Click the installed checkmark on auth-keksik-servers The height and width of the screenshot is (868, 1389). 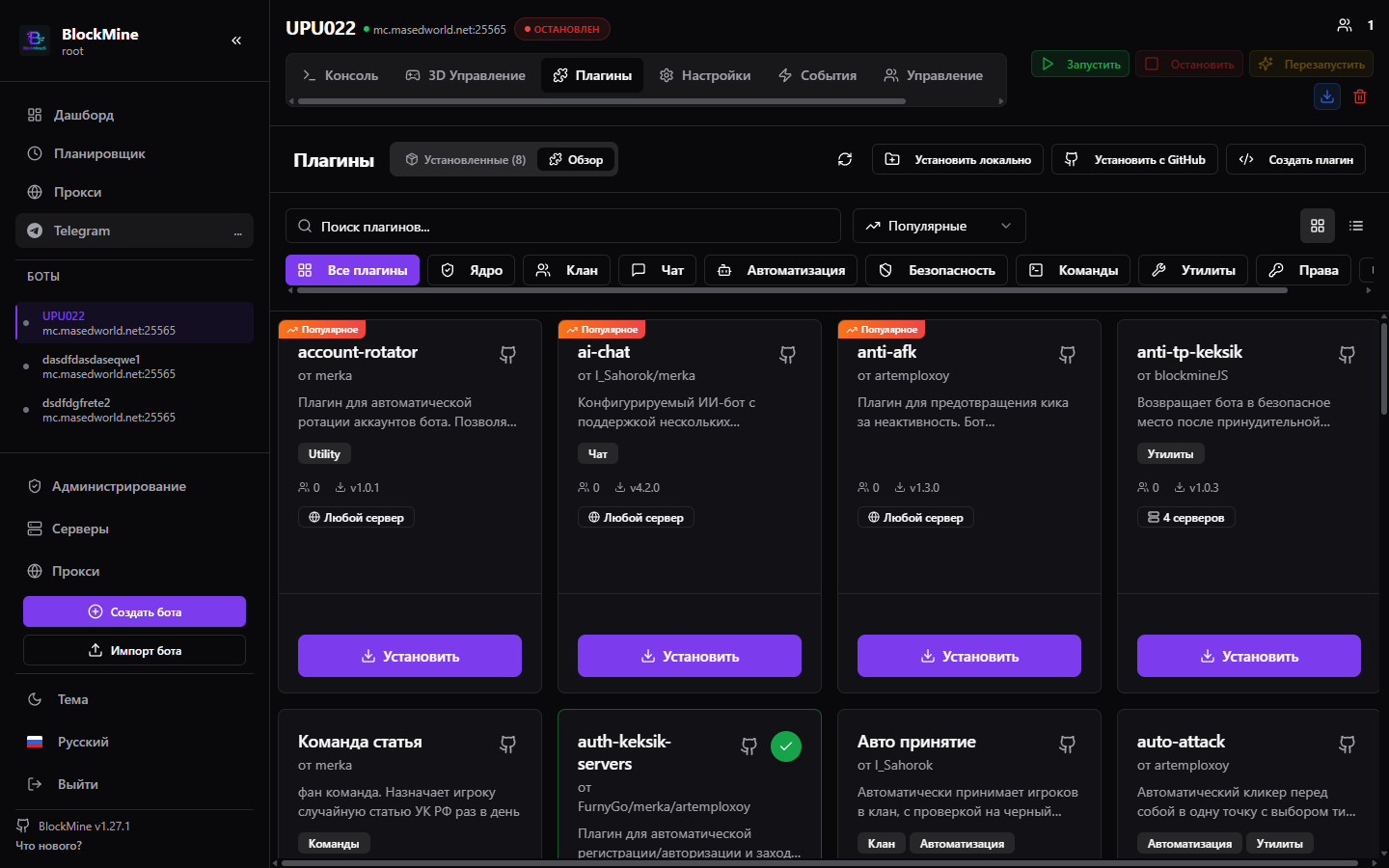[x=786, y=746]
